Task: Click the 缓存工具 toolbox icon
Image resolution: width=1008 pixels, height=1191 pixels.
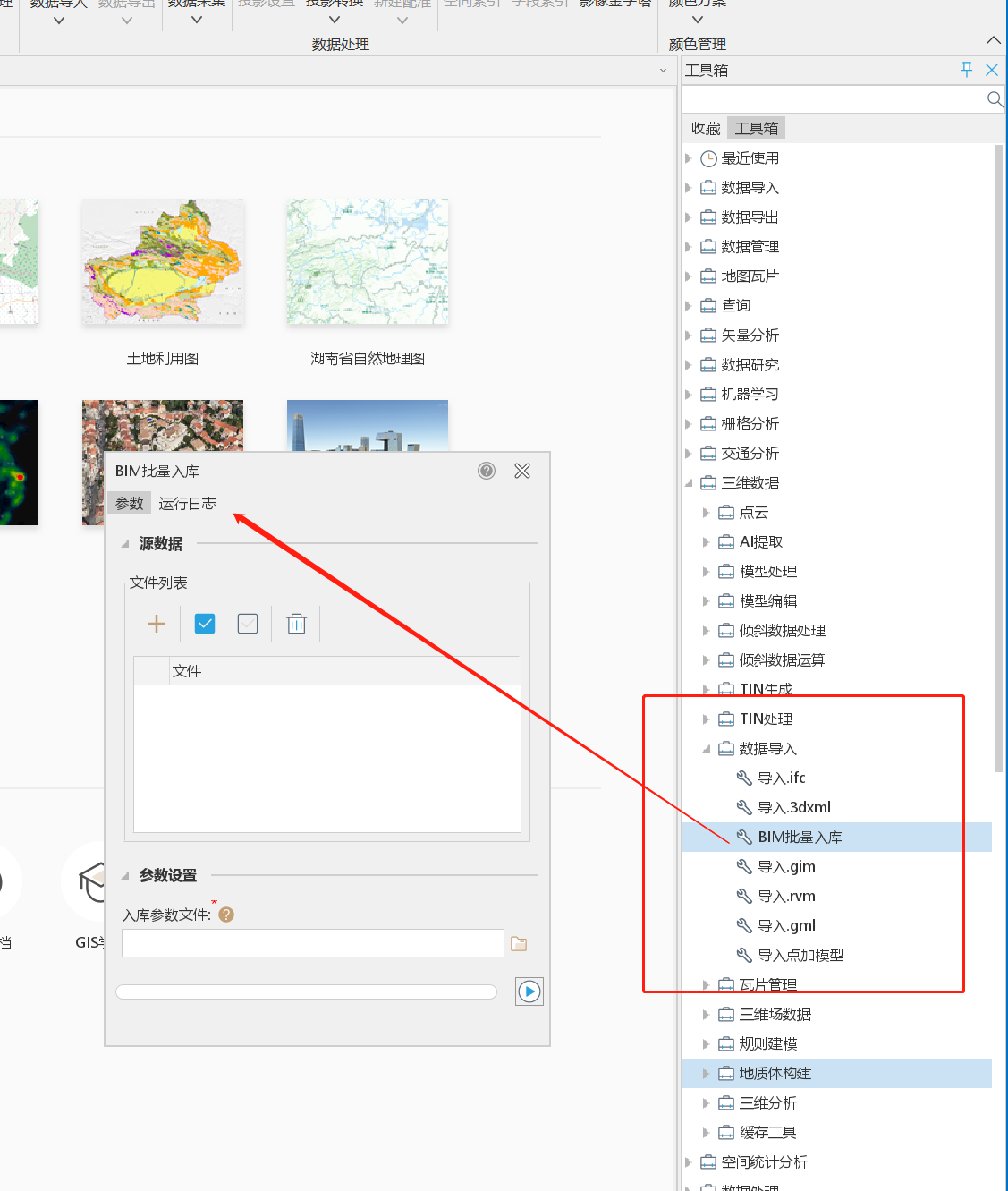Action: (726, 1133)
